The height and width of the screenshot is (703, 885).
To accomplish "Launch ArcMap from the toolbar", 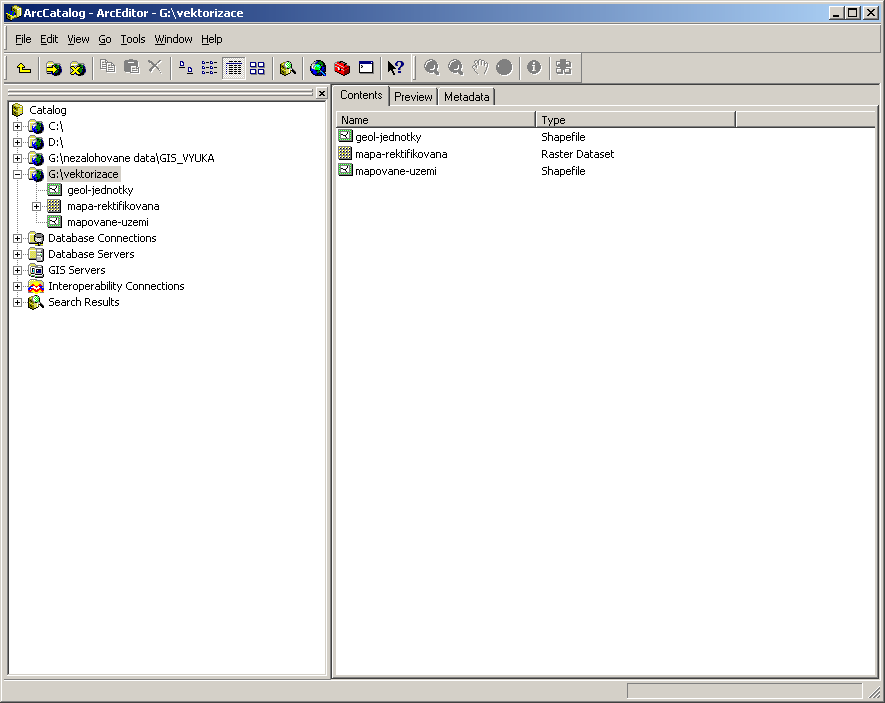I will 318,68.
